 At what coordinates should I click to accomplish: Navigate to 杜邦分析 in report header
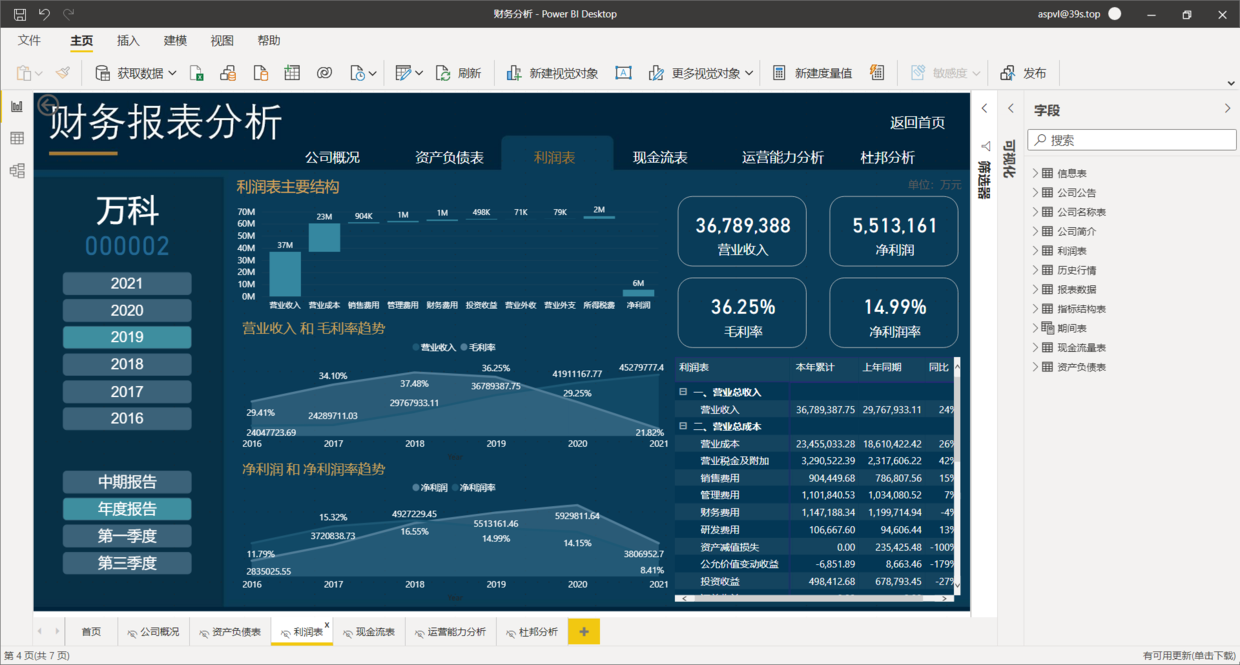pyautogui.click(x=887, y=157)
